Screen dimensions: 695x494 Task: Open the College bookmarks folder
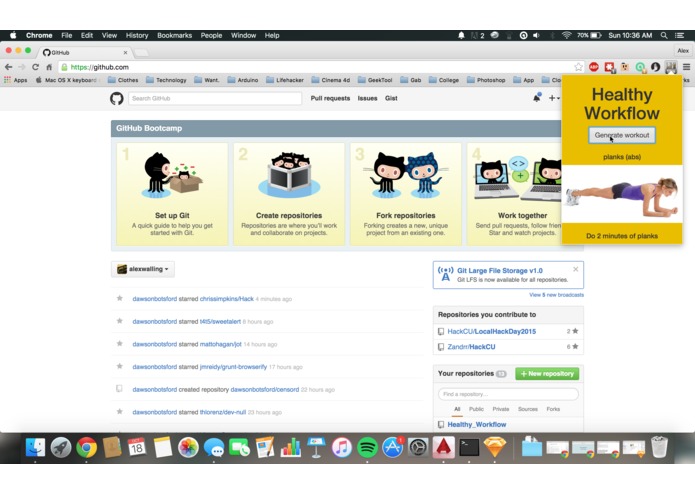(444, 80)
